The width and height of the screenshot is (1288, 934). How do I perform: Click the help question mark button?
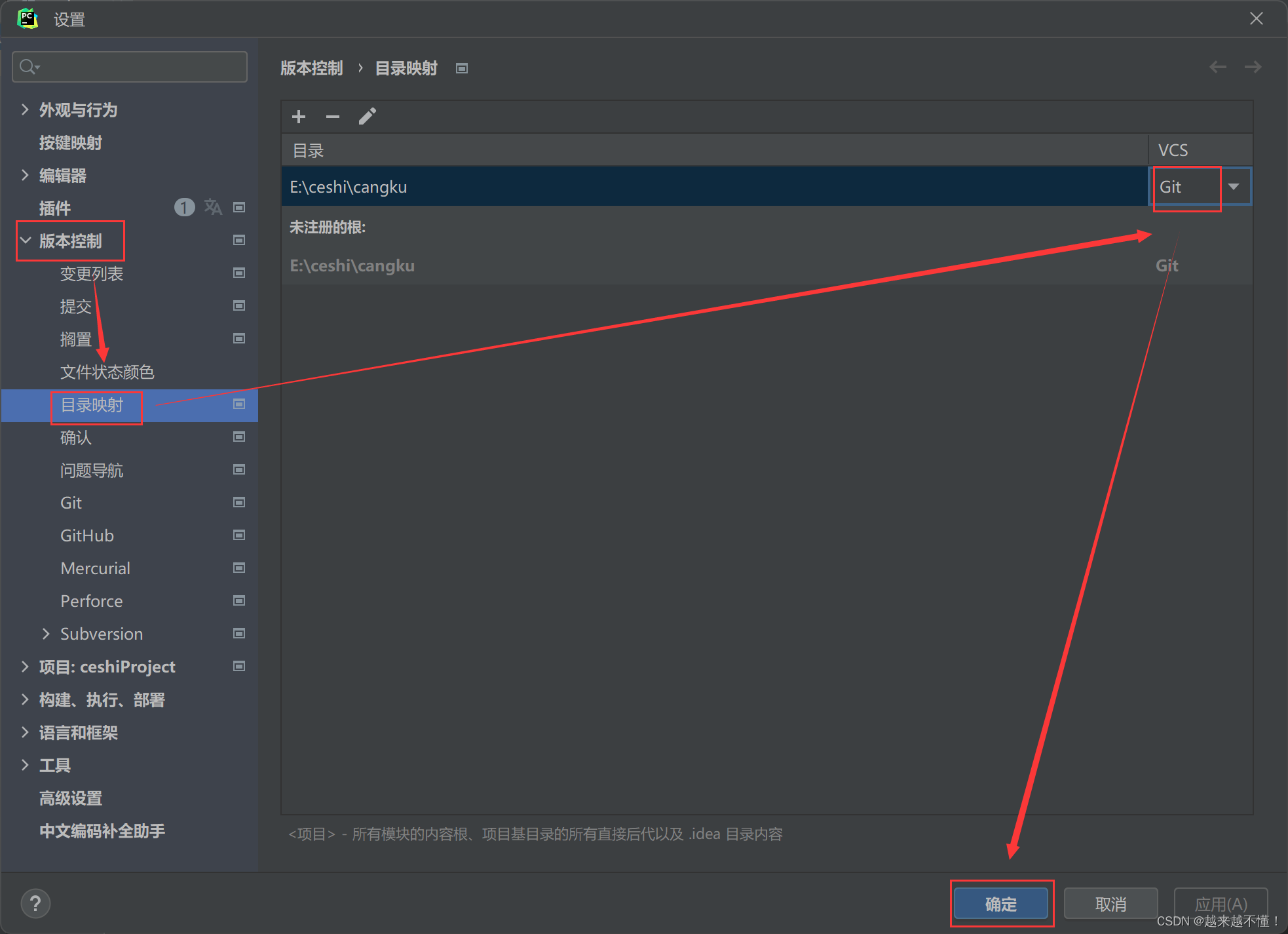pos(36,904)
